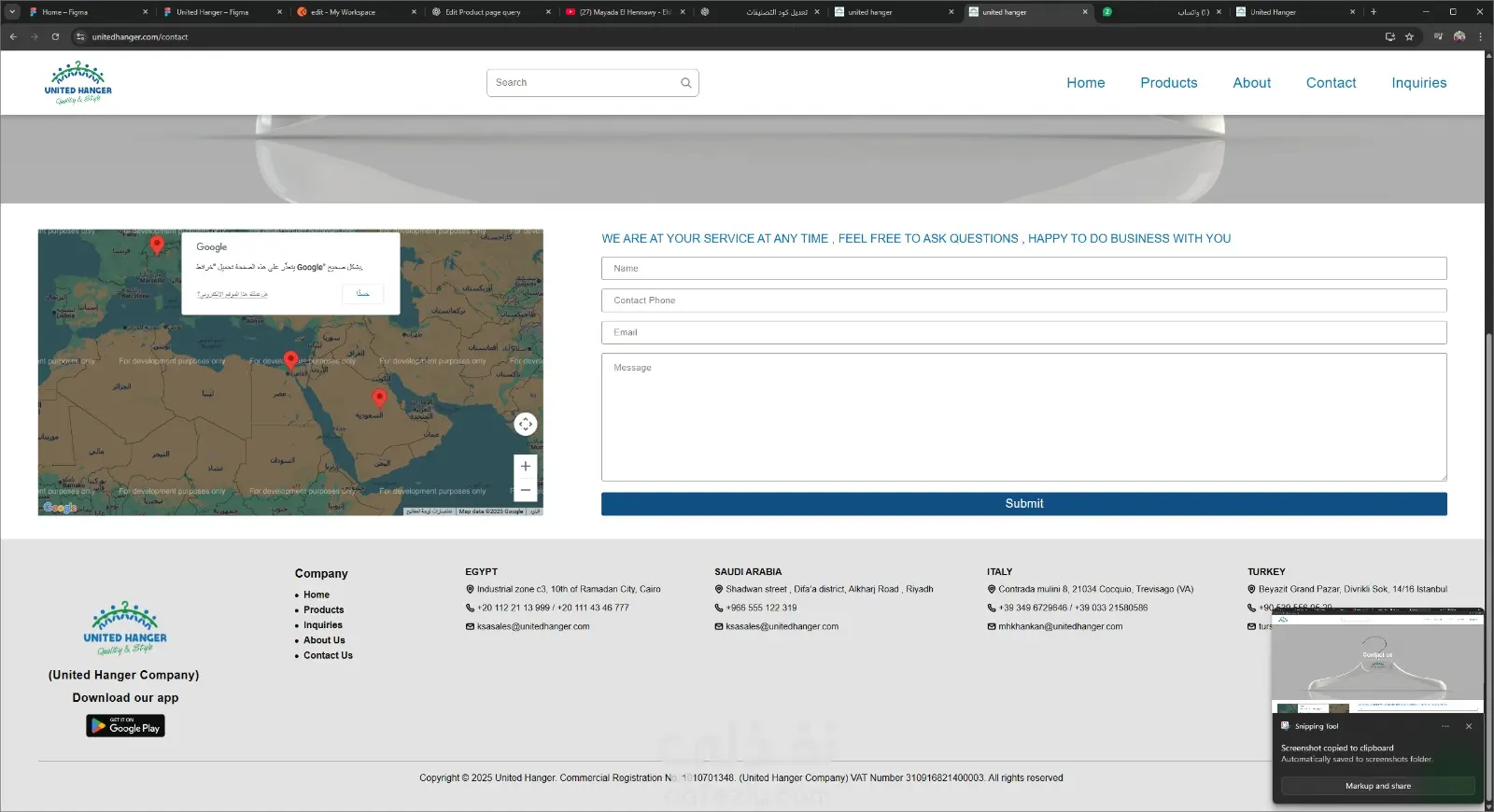Bookmark this page with the star icon

[1409, 37]
